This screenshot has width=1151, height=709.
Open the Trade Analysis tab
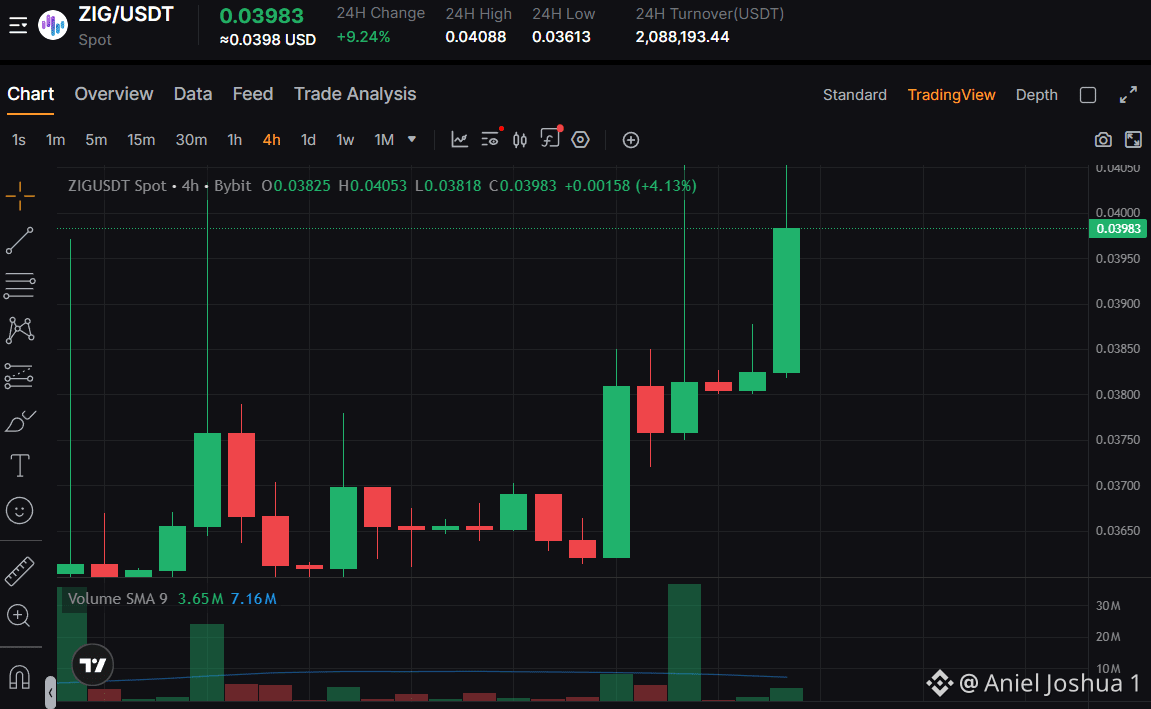pyautogui.click(x=355, y=94)
